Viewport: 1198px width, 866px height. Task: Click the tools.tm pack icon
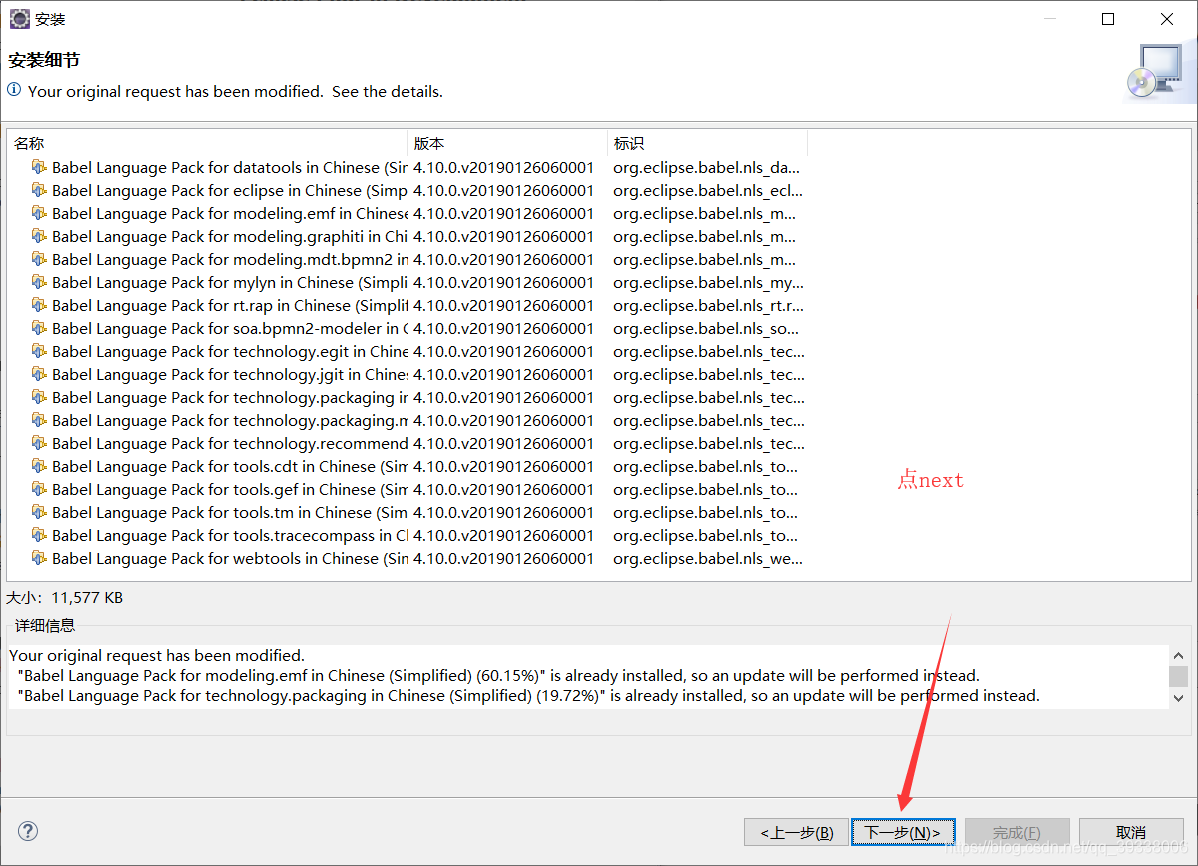tap(39, 511)
